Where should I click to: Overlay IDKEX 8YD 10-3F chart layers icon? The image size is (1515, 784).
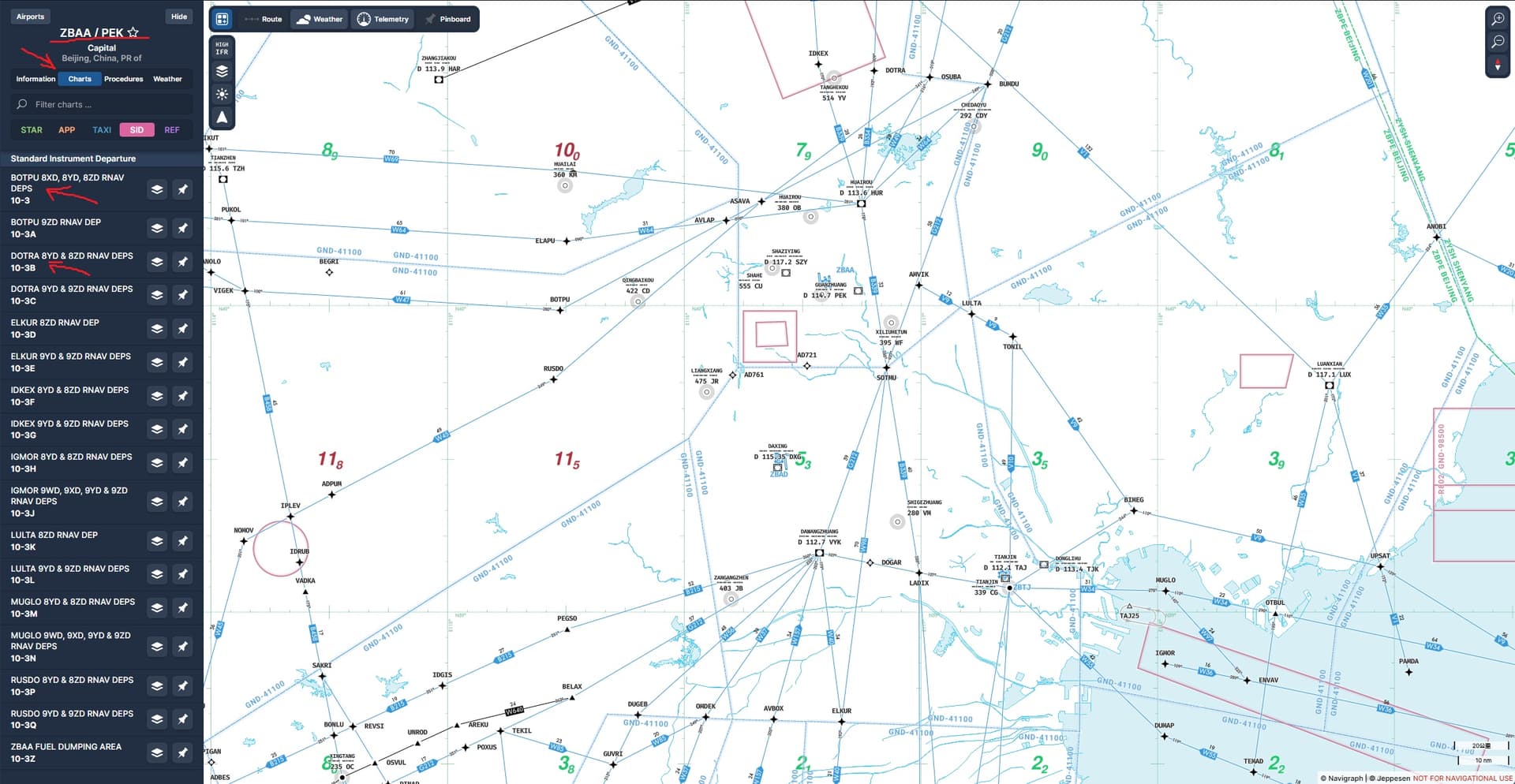pyautogui.click(x=157, y=396)
